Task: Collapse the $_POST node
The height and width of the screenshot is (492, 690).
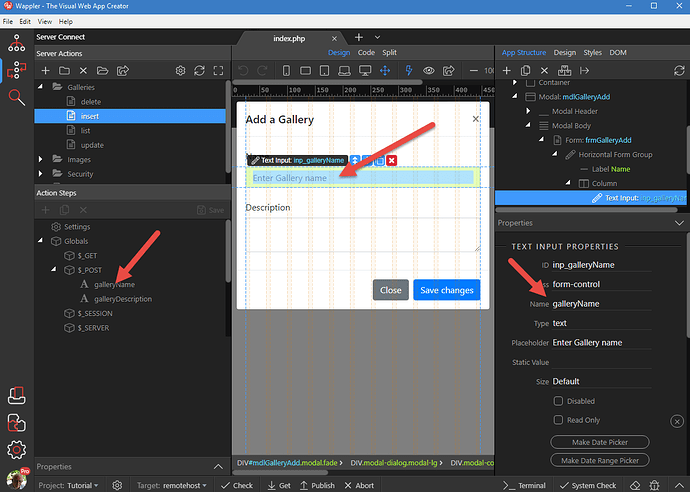Action: point(54,269)
